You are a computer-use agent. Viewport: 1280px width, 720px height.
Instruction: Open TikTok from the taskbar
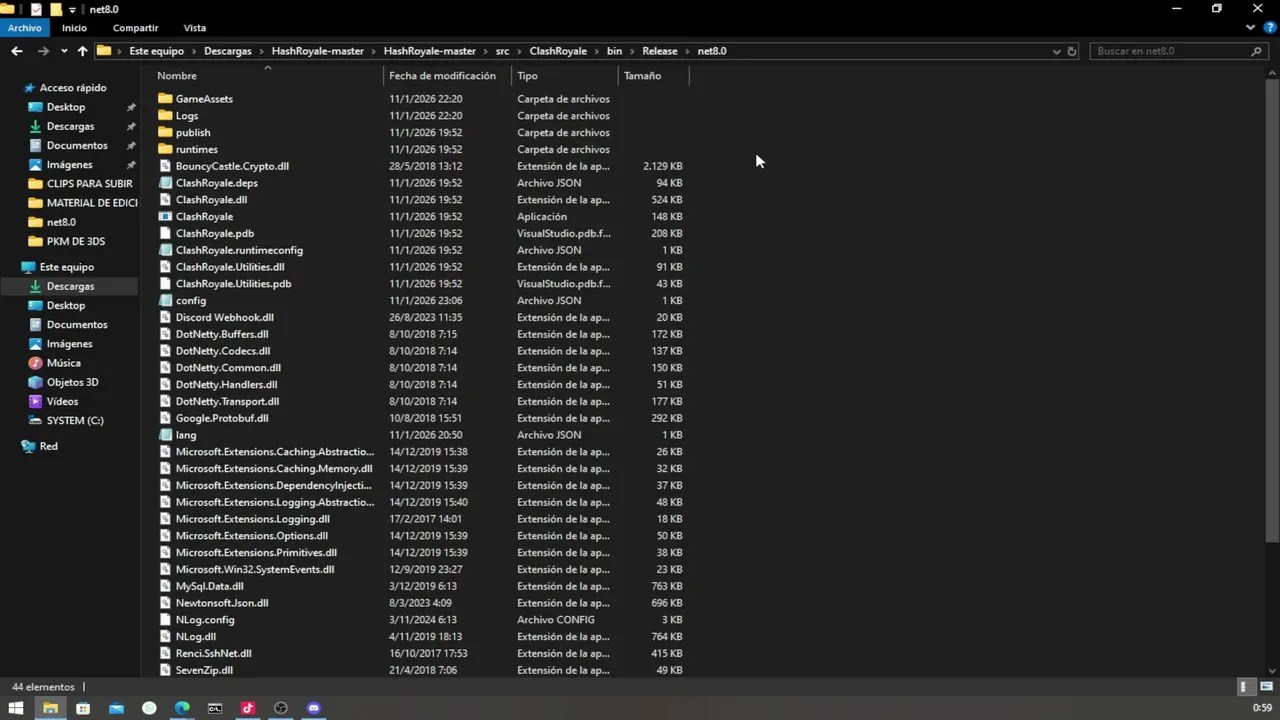(248, 708)
